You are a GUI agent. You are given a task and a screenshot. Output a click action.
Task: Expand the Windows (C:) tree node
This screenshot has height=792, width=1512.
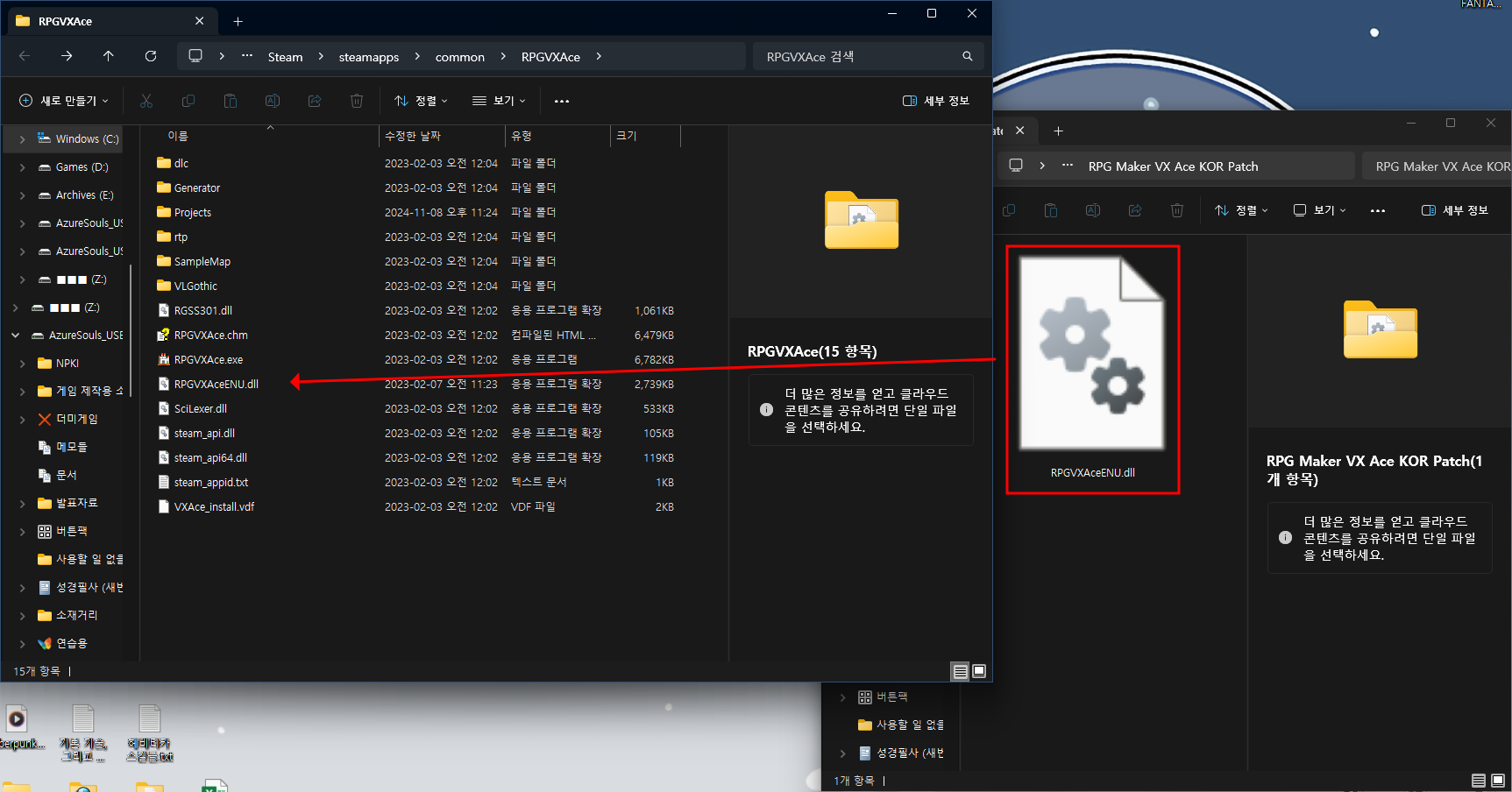[22, 138]
